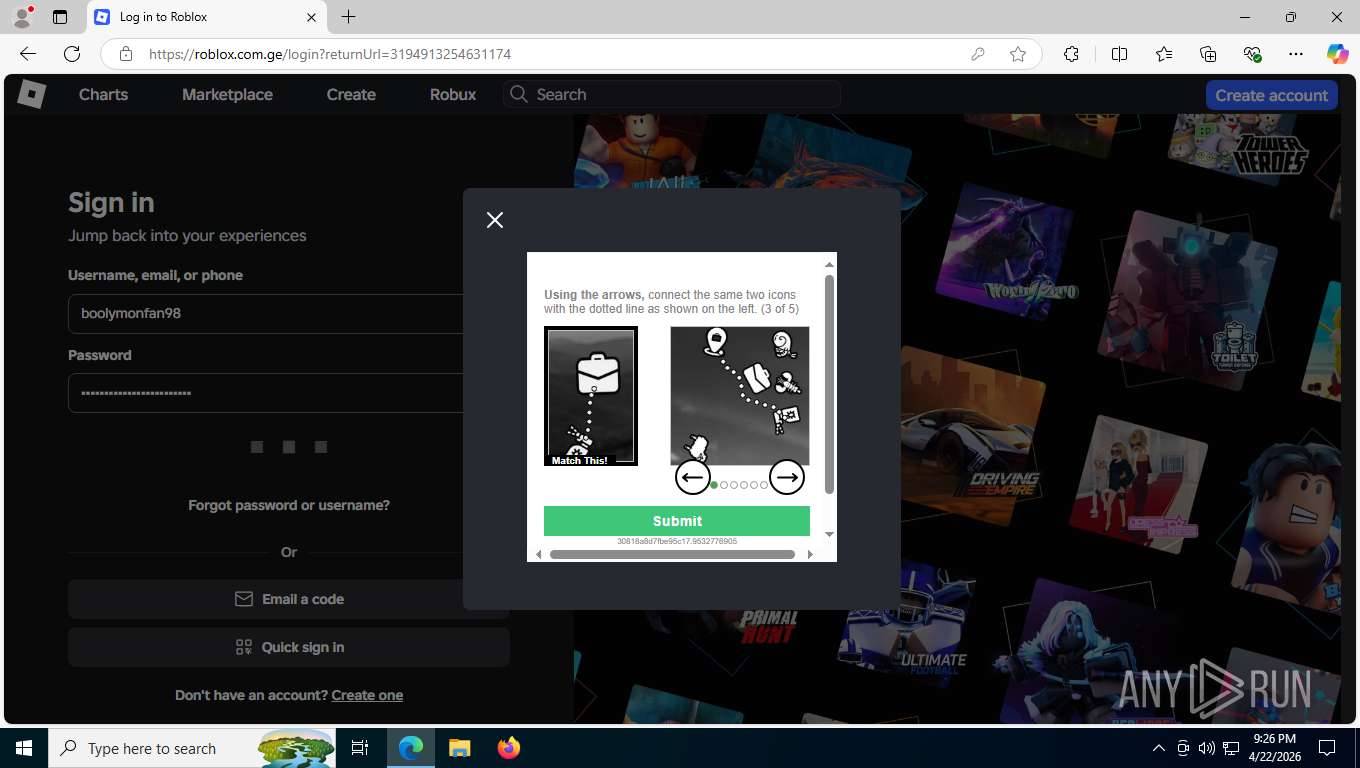Open the Favorites list icon
The image size is (1360, 768).
1164,54
